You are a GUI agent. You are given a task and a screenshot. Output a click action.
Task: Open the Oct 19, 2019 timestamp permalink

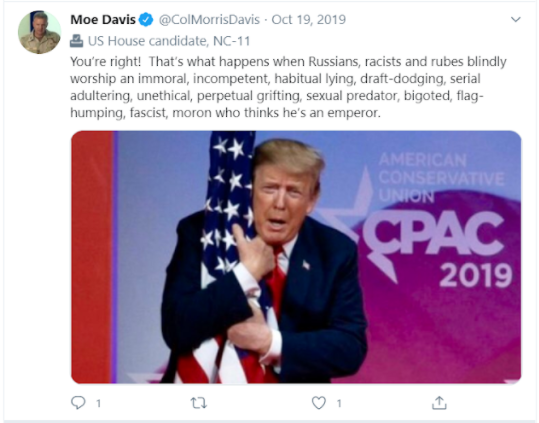308,20
